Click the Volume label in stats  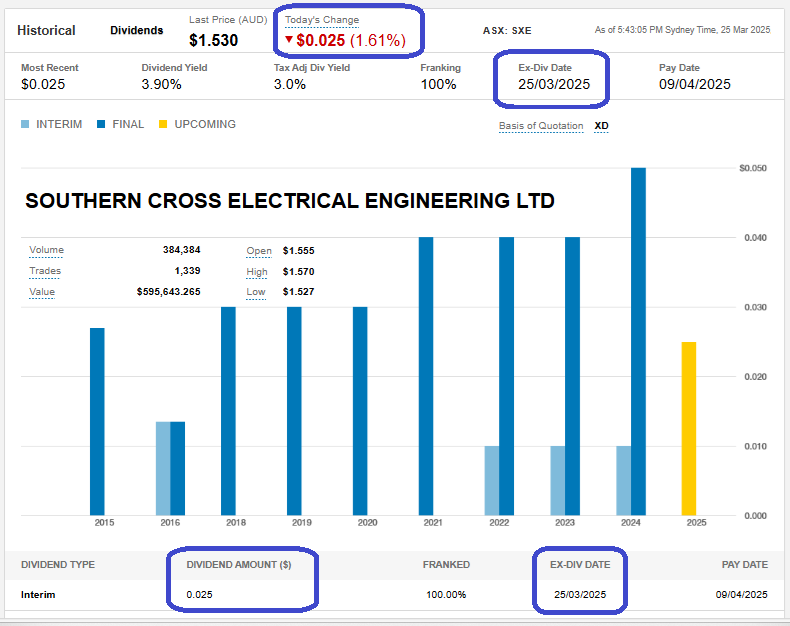pos(45,250)
